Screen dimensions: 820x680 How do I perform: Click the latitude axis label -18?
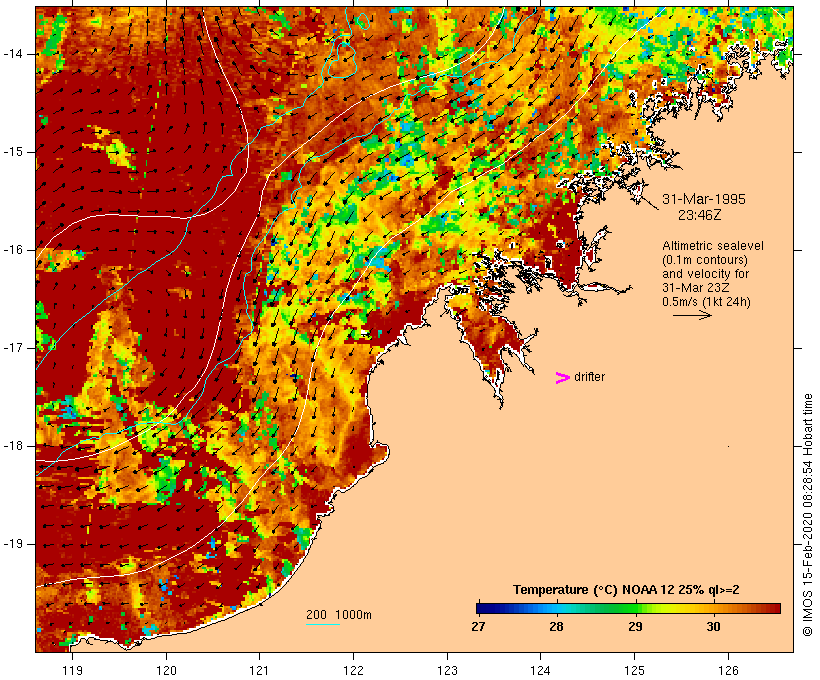click(x=13, y=446)
